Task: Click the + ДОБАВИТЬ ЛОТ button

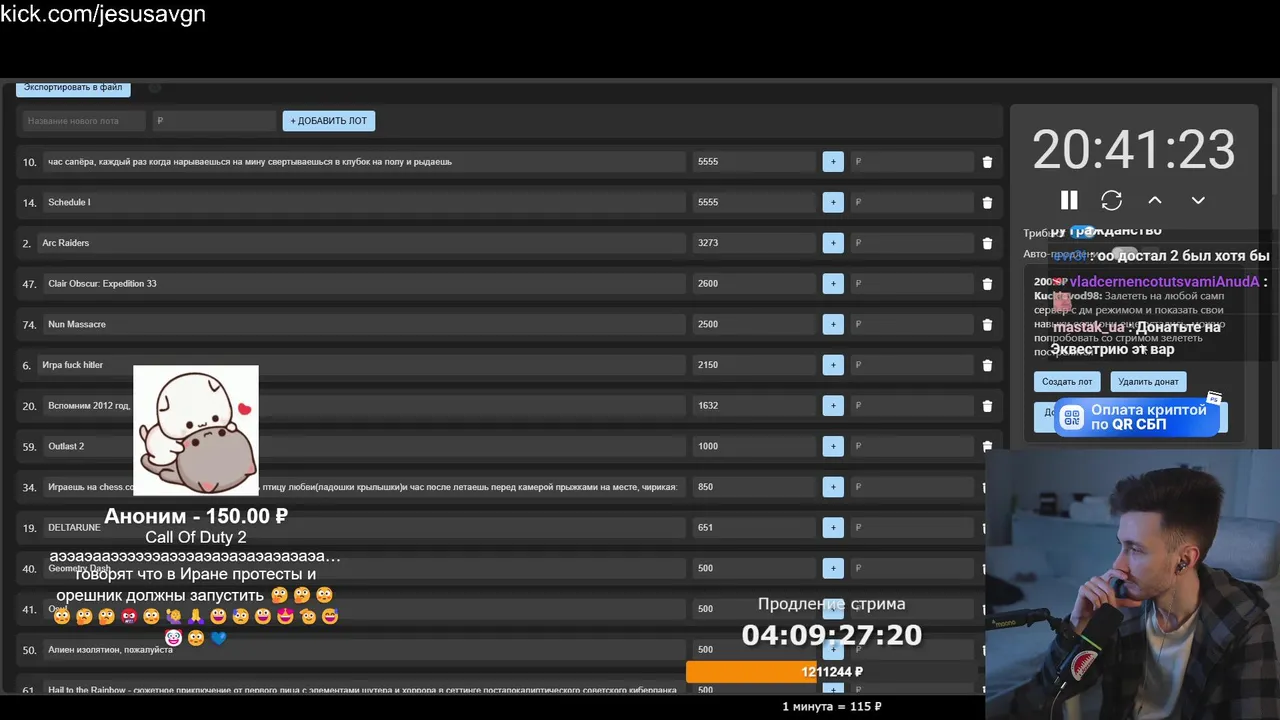Action: [329, 121]
